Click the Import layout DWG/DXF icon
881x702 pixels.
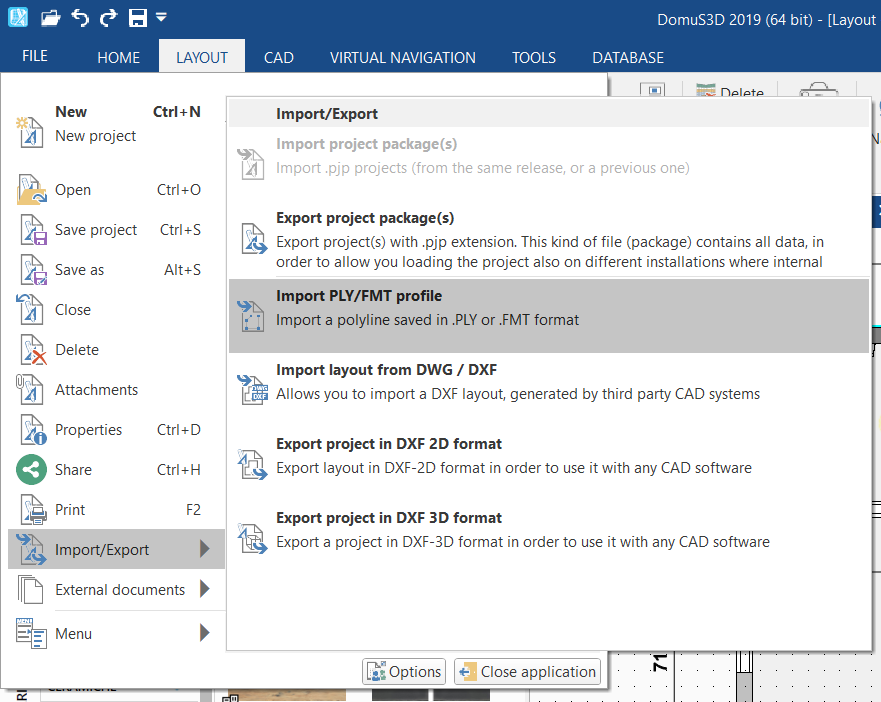click(252, 390)
